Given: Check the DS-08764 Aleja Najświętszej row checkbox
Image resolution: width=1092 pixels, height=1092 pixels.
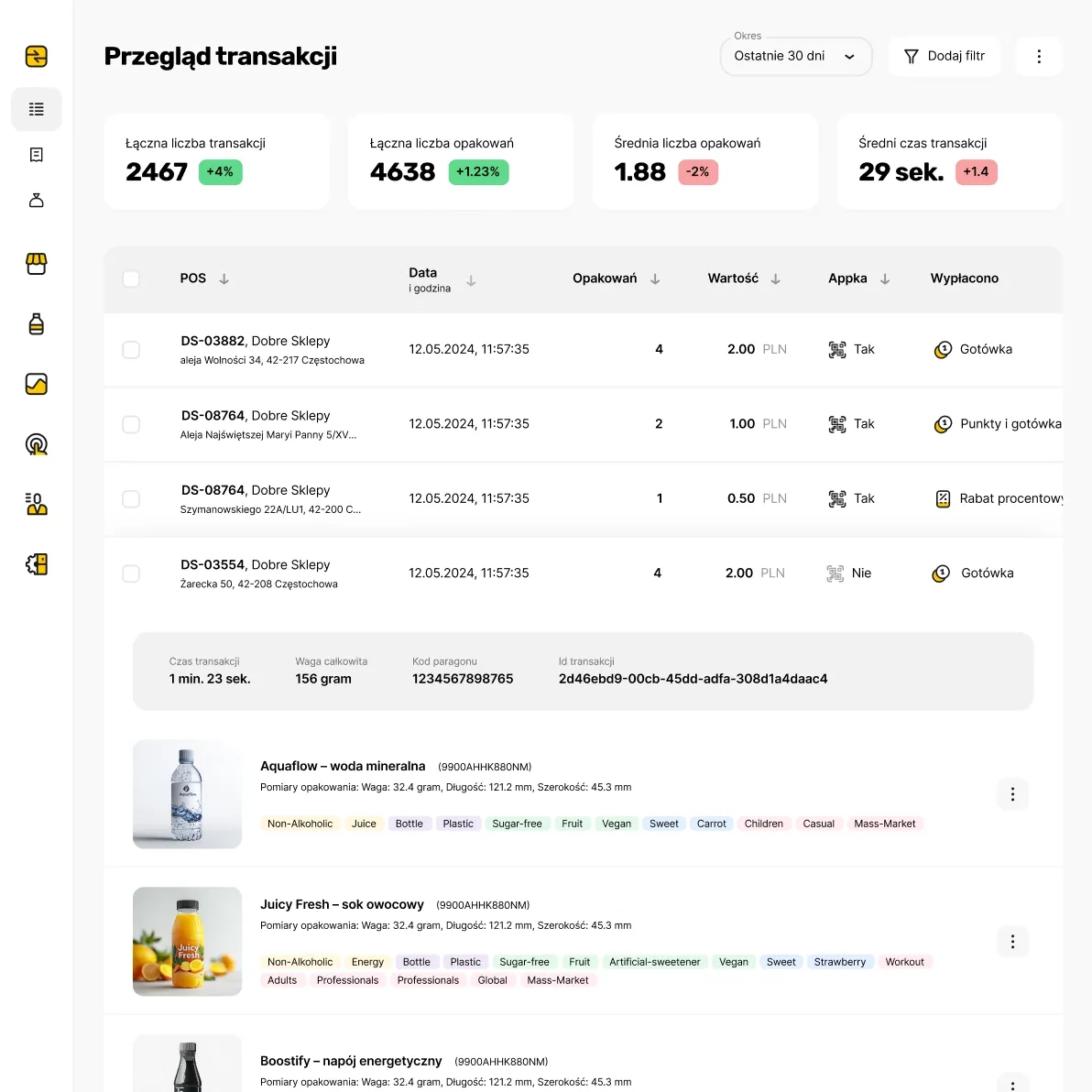Looking at the screenshot, I should click(131, 424).
